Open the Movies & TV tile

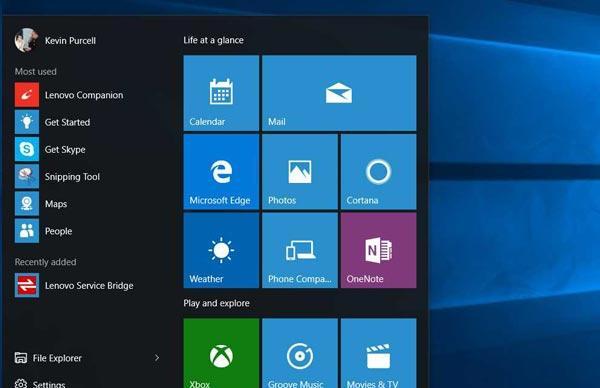[x=378, y=353]
